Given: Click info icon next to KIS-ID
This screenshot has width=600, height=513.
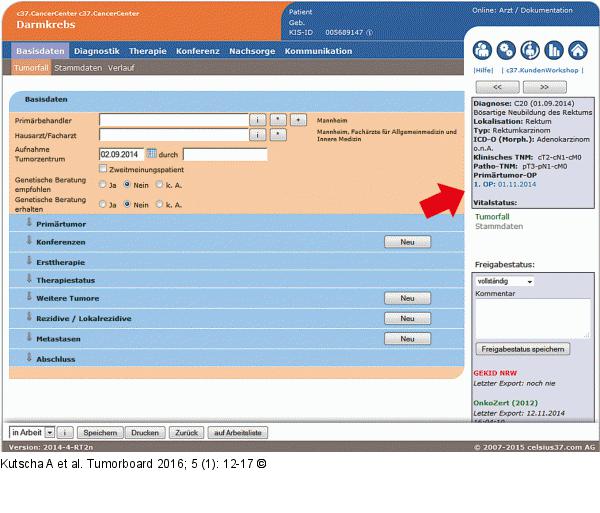Looking at the screenshot, I should (x=369, y=33).
